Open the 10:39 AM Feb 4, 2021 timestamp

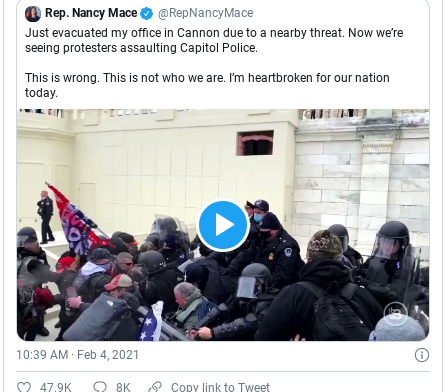(x=77, y=355)
